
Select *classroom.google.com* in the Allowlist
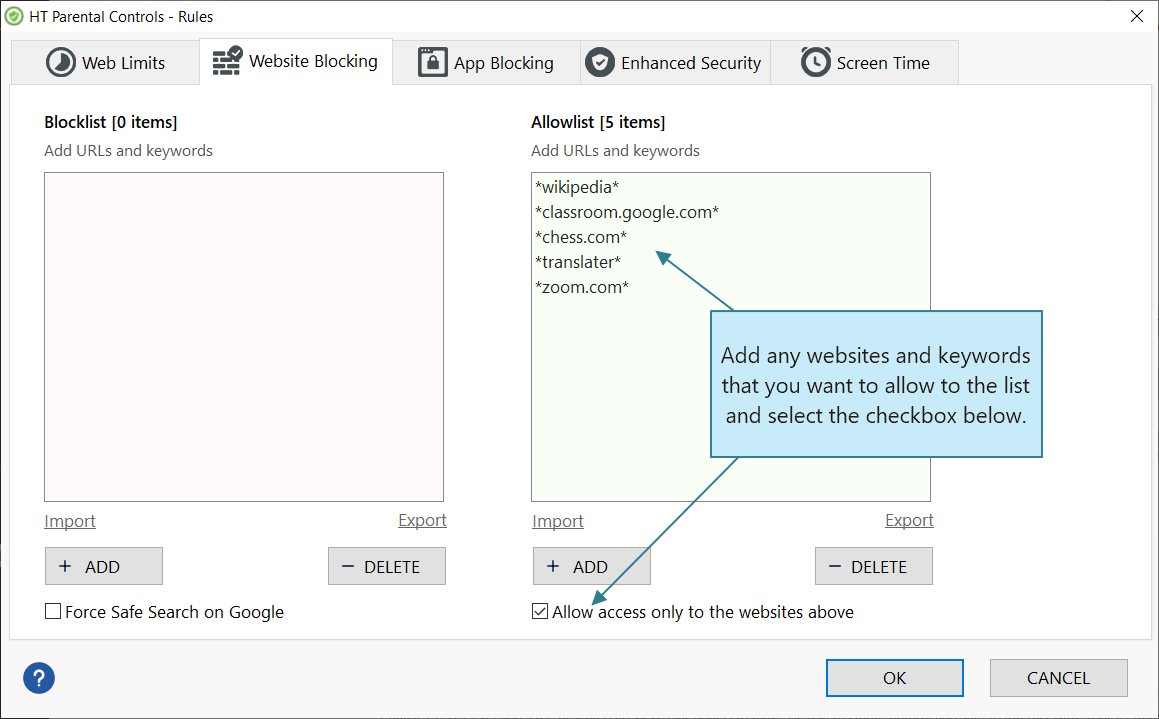click(x=627, y=213)
